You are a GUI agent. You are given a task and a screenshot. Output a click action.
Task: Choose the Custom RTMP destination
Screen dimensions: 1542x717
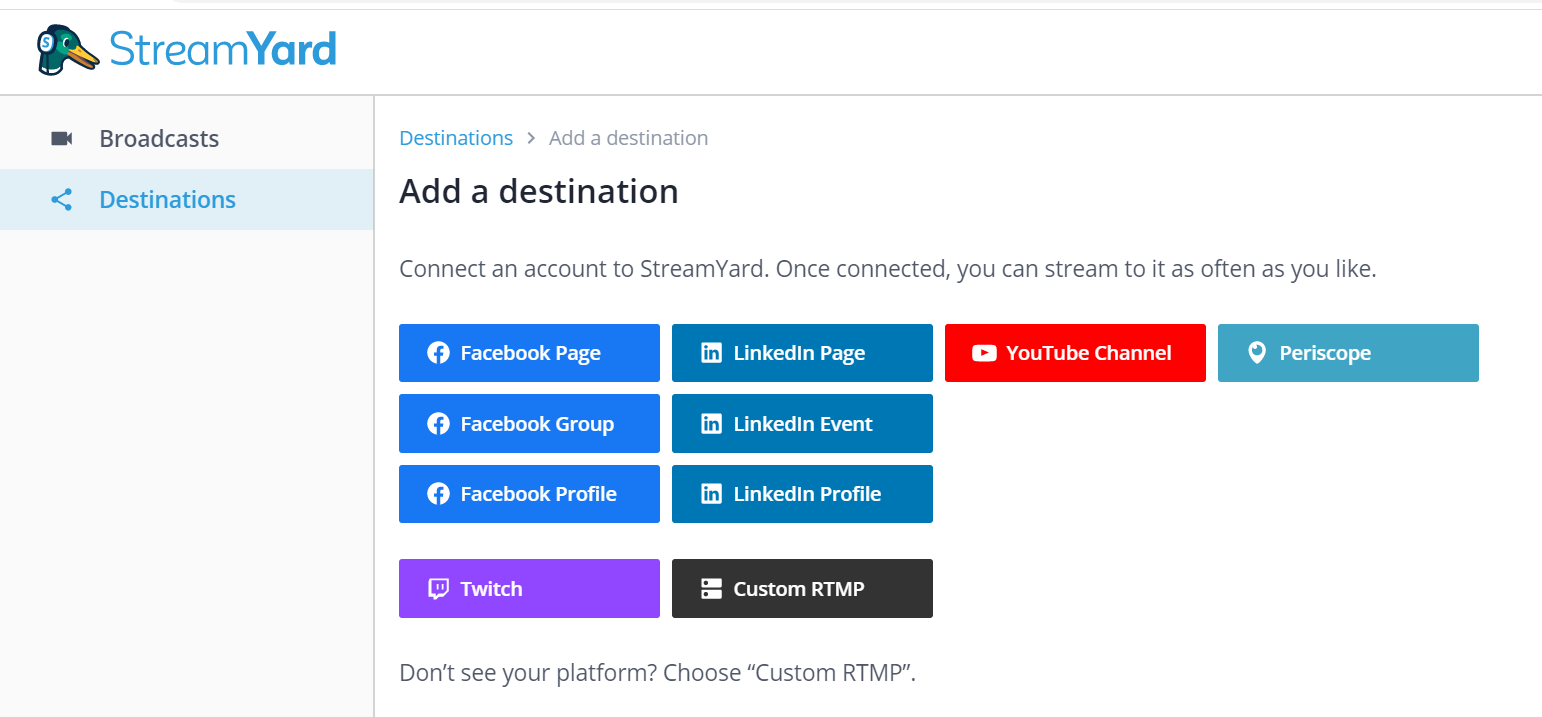point(802,588)
